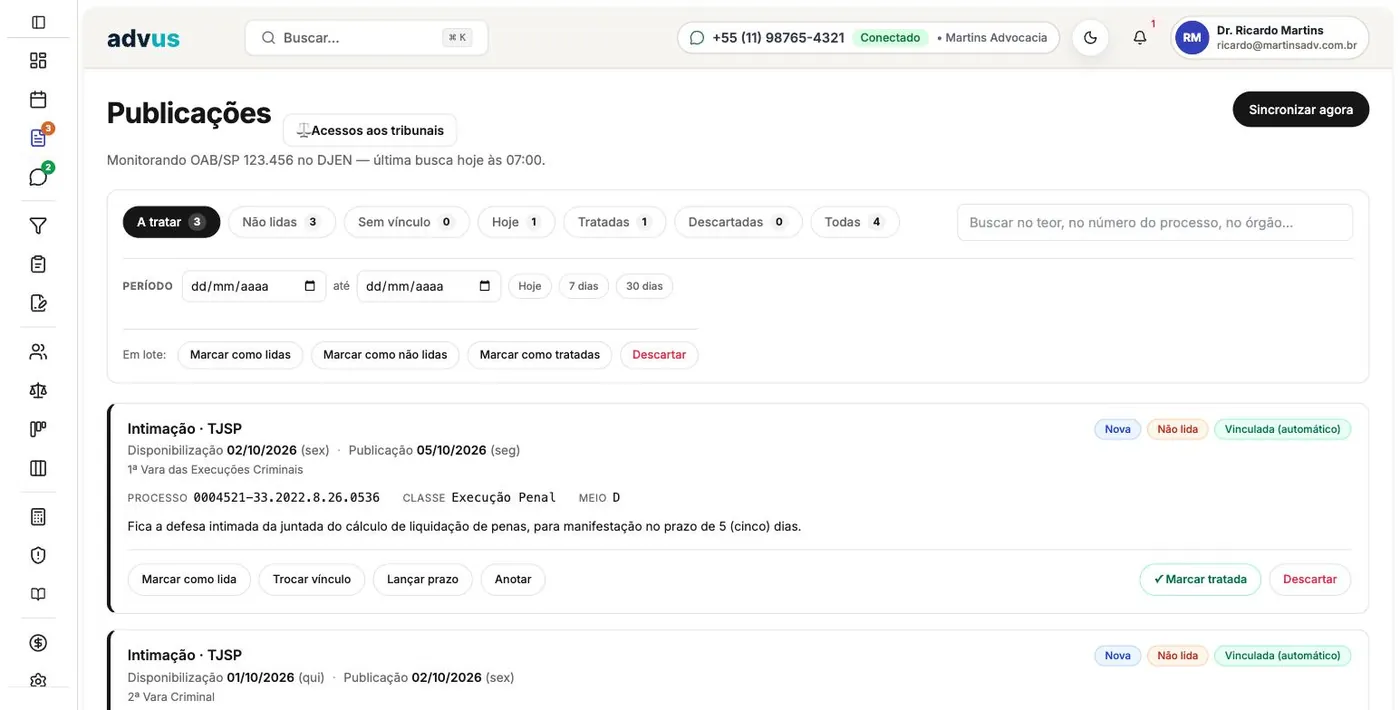Open "Acessos aos tribunais" button
1400x710 pixels.
(x=370, y=130)
